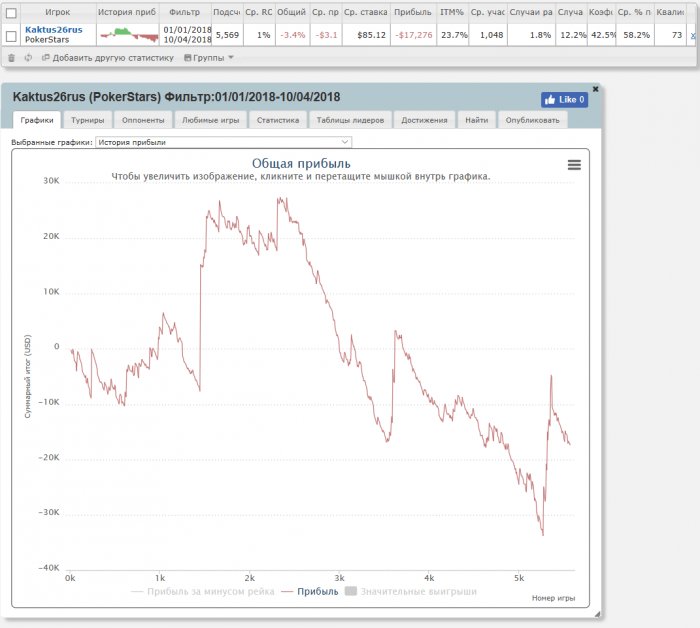The image size is (700, 628).
Task: Close the Kaktus26rus statistics panel
Action: pyautogui.click(x=596, y=89)
